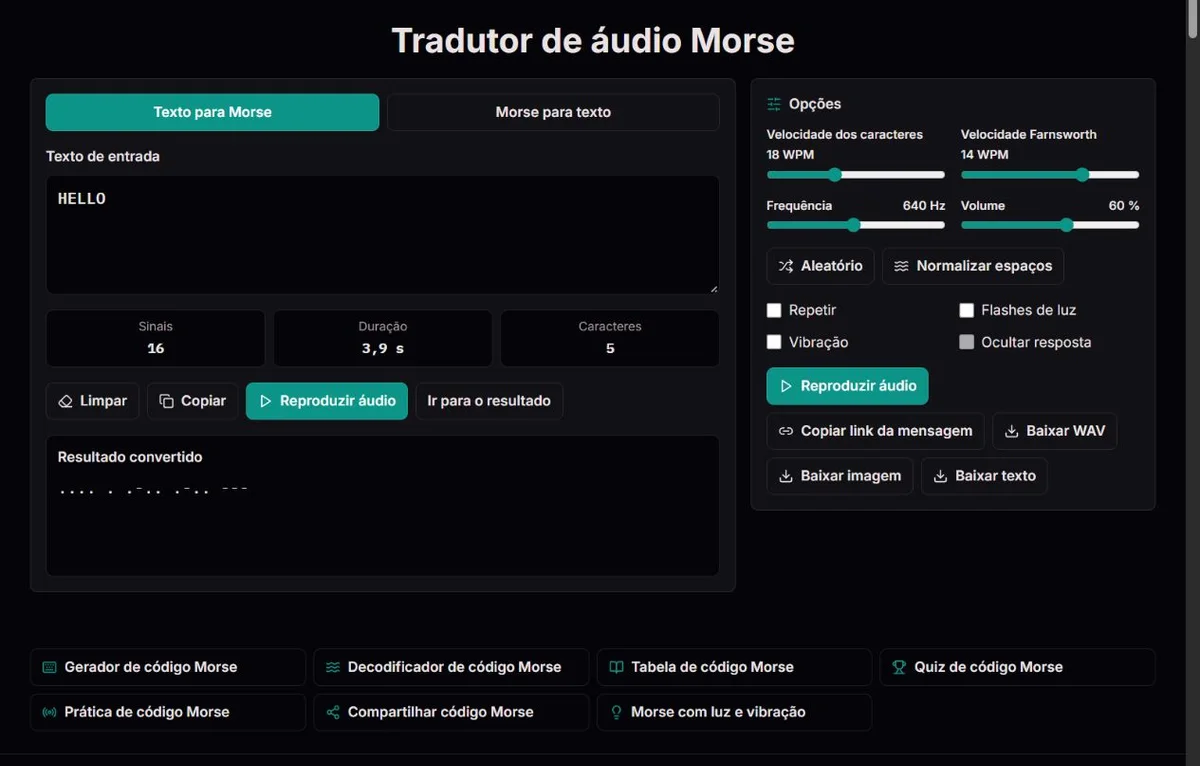Image resolution: width=1200 pixels, height=766 pixels.
Task: Click the share icon beside Compartilhar código Morse
Action: click(x=333, y=712)
